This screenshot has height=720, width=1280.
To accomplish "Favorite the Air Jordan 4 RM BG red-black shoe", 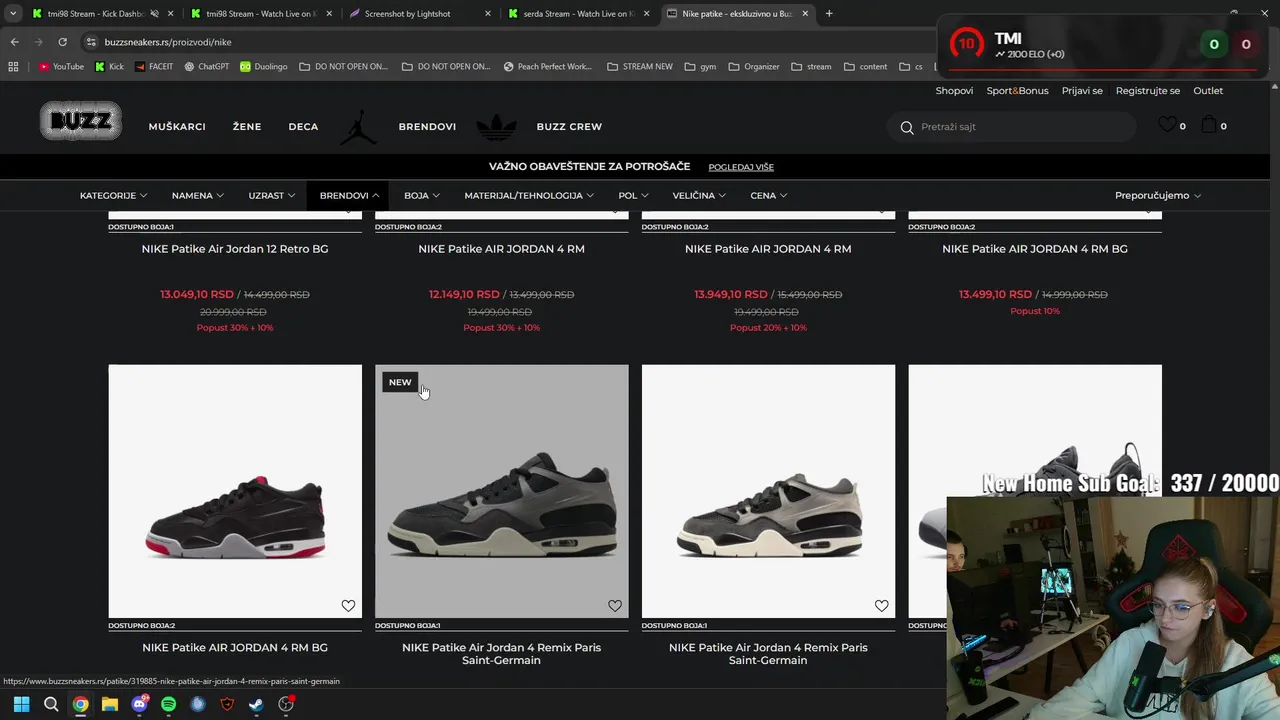I will pyautogui.click(x=348, y=605).
